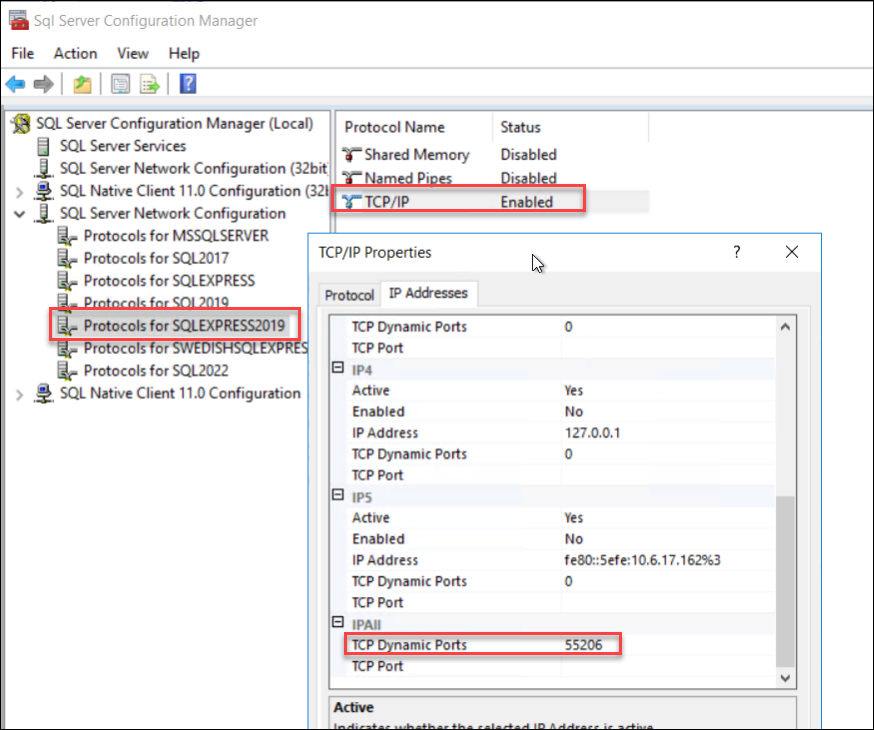Open the Action menu

pos(75,53)
